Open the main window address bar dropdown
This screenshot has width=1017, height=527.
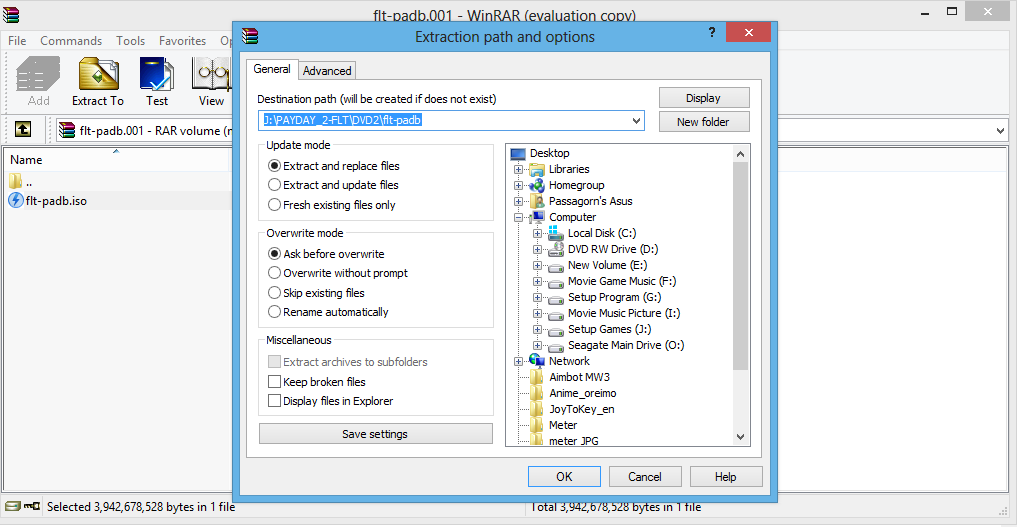click(x=999, y=130)
